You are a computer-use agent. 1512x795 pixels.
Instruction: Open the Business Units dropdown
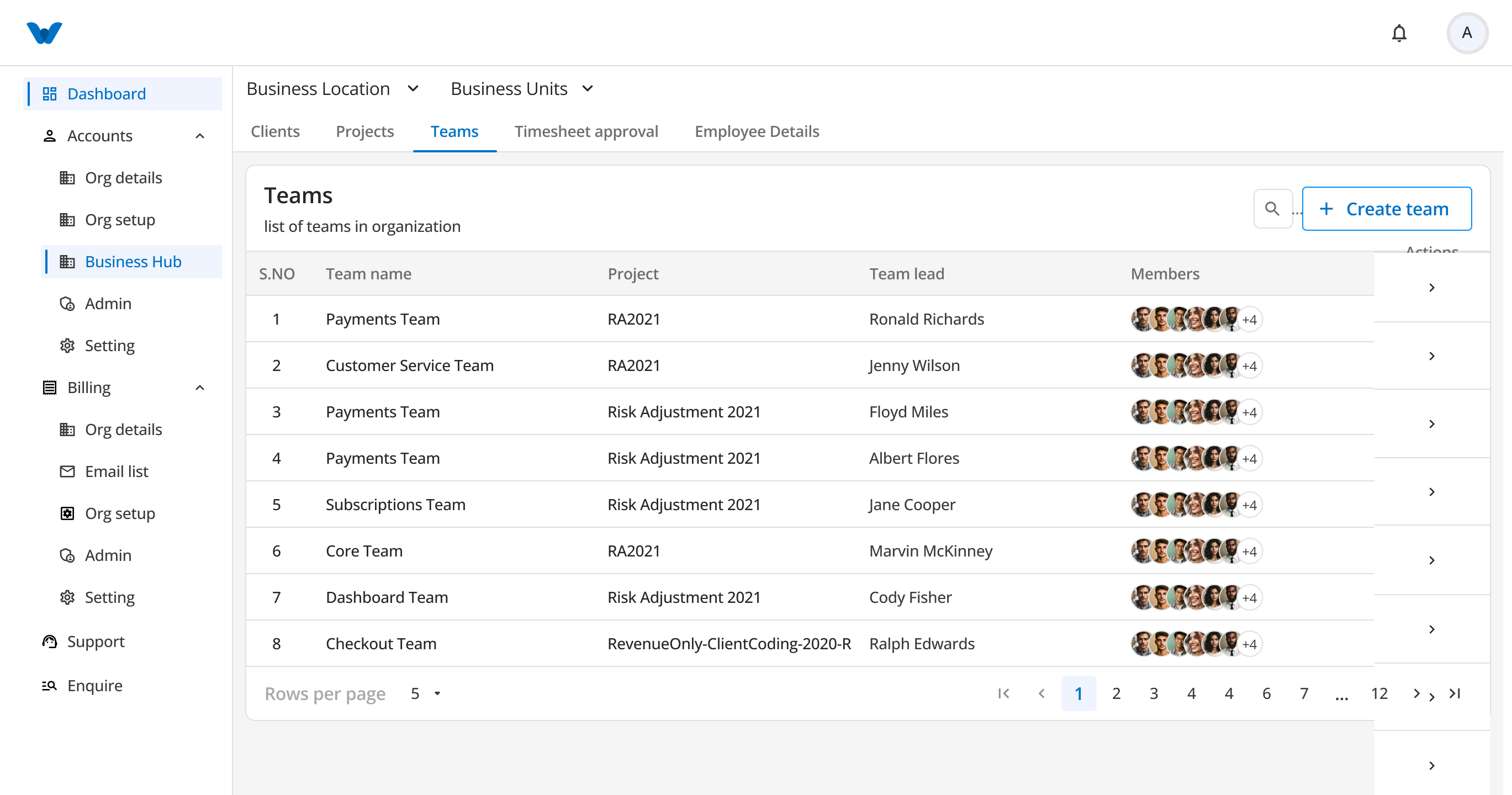tap(522, 88)
